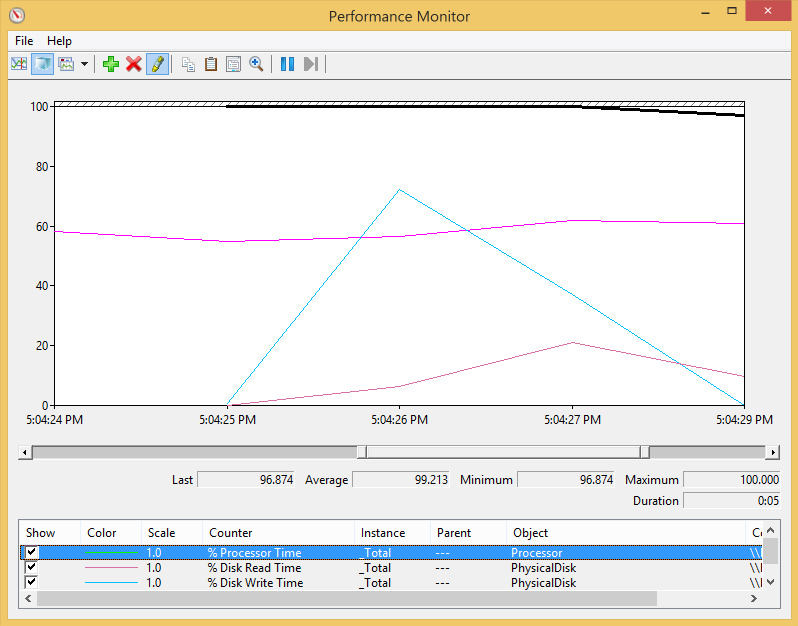Open the graph type dropdown arrow
798x626 pixels.
pyautogui.click(x=84, y=64)
